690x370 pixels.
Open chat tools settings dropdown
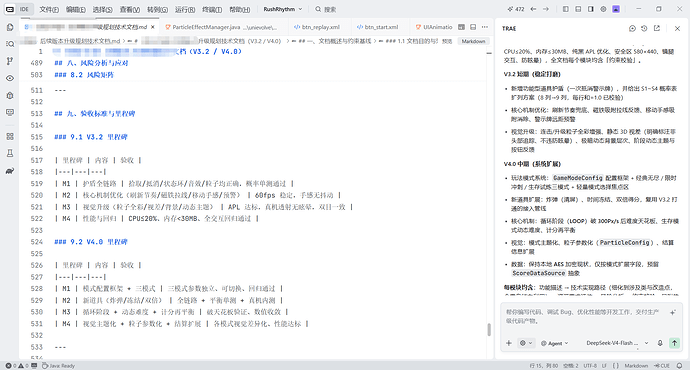525,343
